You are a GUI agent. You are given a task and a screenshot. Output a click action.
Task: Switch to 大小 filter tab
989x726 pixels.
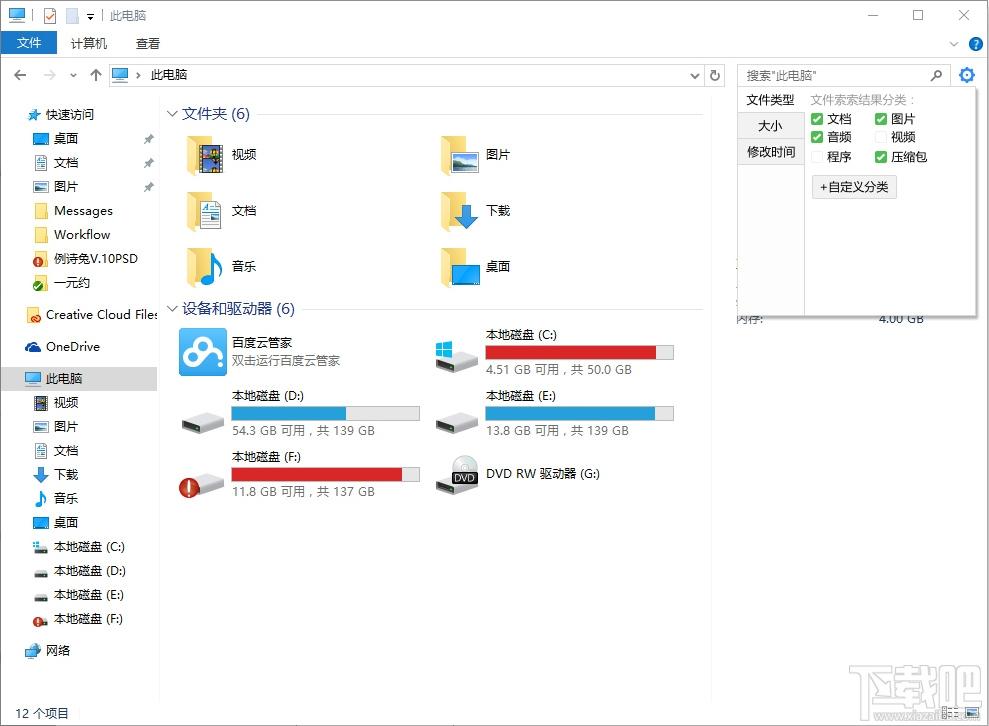click(771, 126)
